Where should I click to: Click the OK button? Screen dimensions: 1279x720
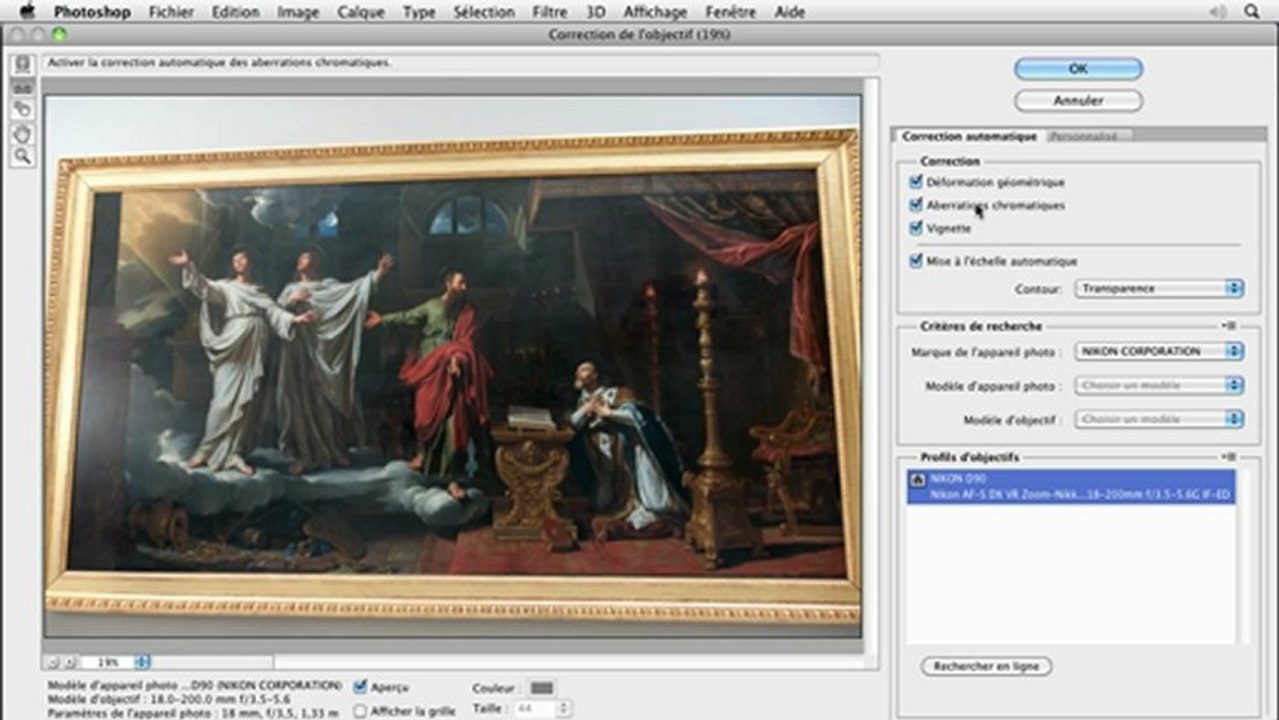point(1078,69)
